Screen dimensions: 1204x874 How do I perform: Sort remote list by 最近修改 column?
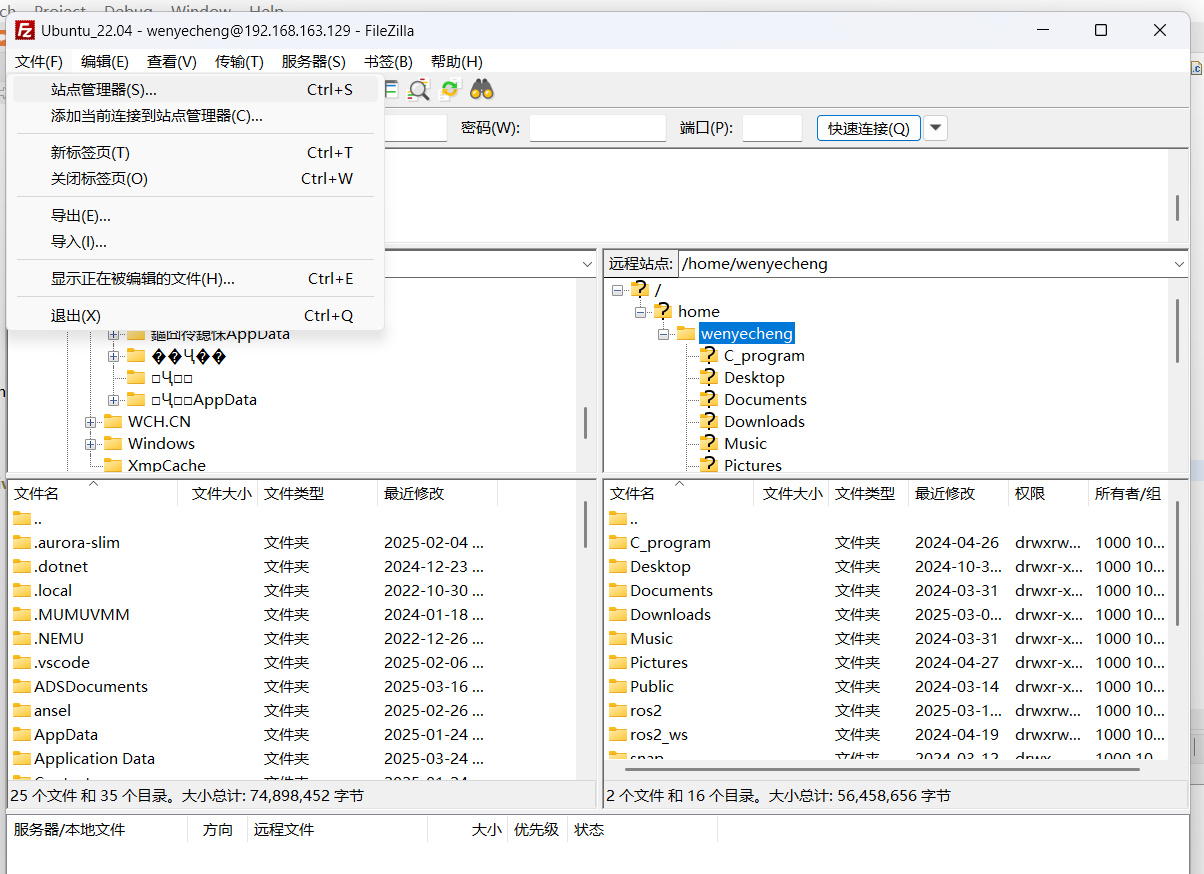(x=958, y=493)
